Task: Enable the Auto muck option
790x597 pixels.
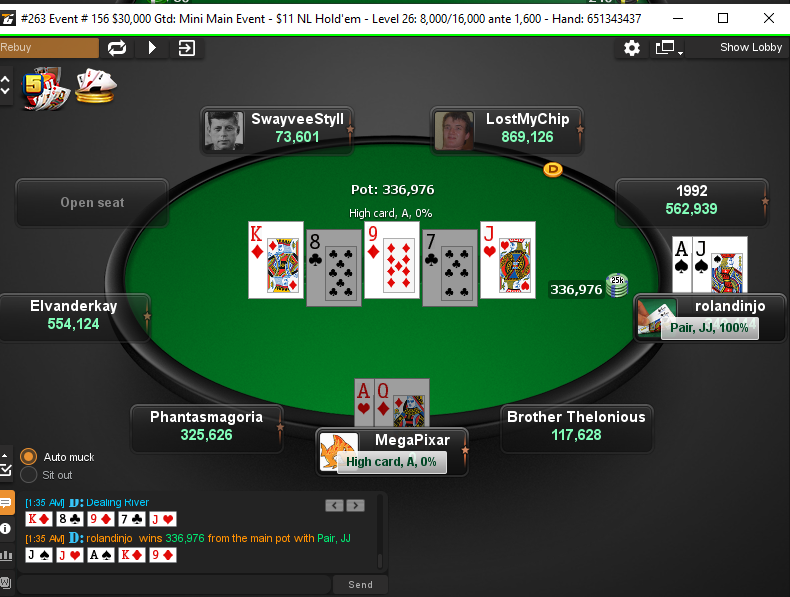Action: coord(28,456)
